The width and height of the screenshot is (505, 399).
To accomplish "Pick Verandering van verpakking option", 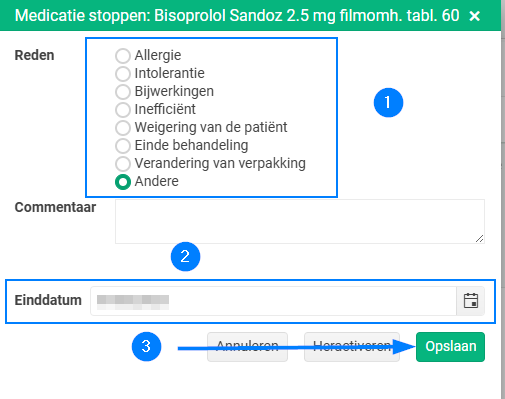I will pyautogui.click(x=123, y=163).
